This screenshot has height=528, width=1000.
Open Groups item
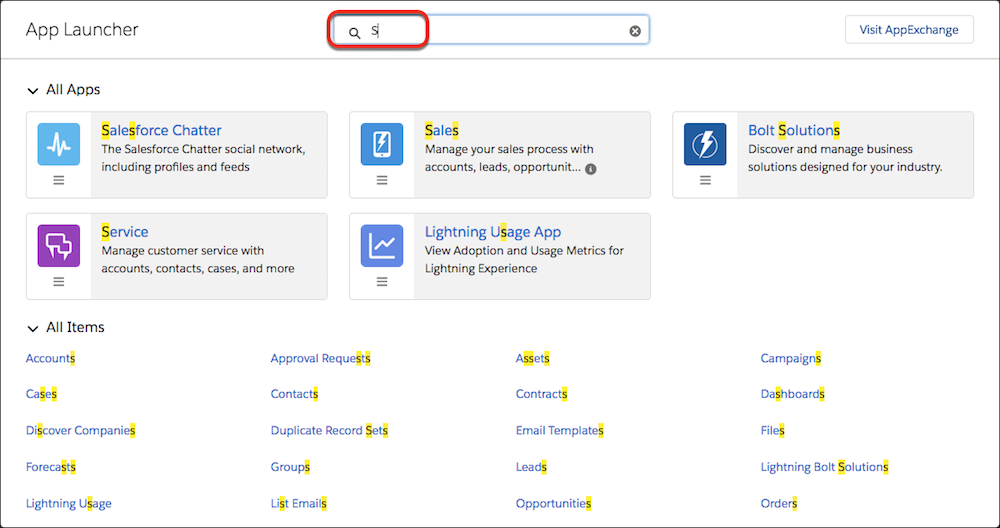tap(290, 467)
